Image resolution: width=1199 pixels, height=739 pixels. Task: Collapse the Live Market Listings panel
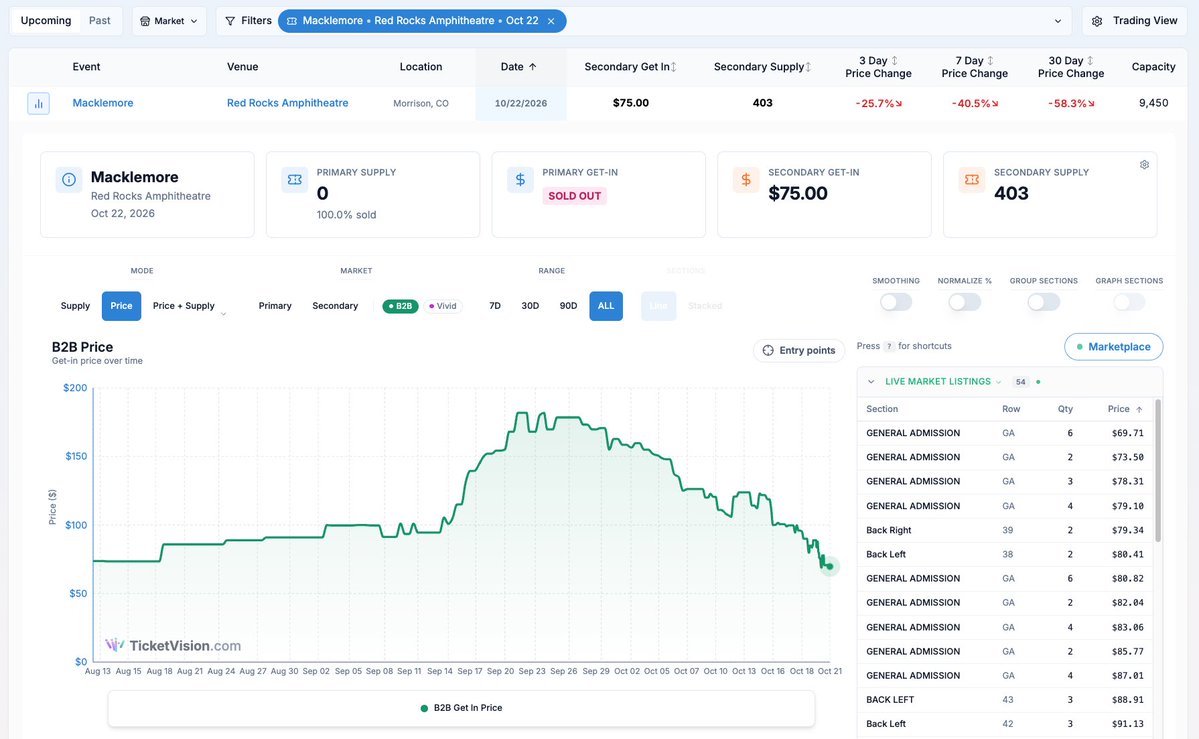[x=871, y=382]
